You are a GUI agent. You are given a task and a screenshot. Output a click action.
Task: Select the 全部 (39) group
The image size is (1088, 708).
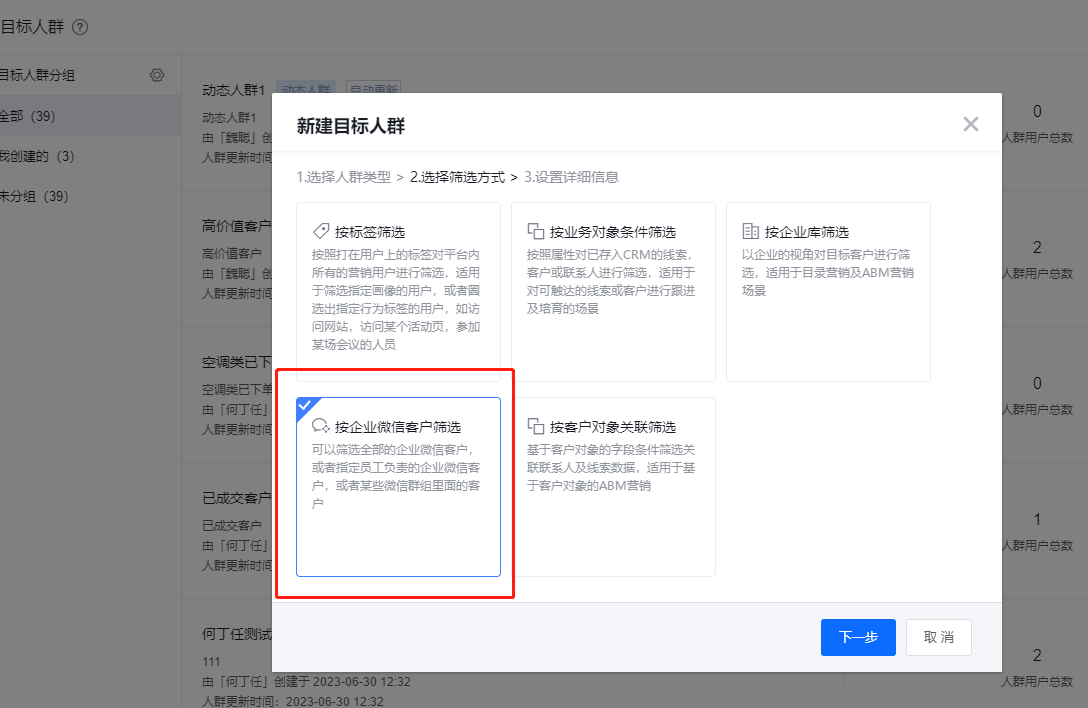(x=90, y=116)
